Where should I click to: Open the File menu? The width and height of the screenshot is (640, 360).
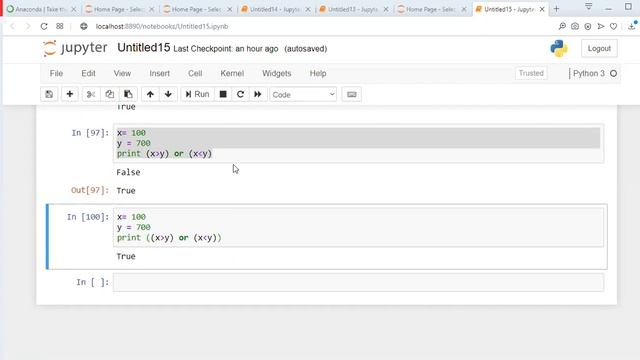click(56, 73)
